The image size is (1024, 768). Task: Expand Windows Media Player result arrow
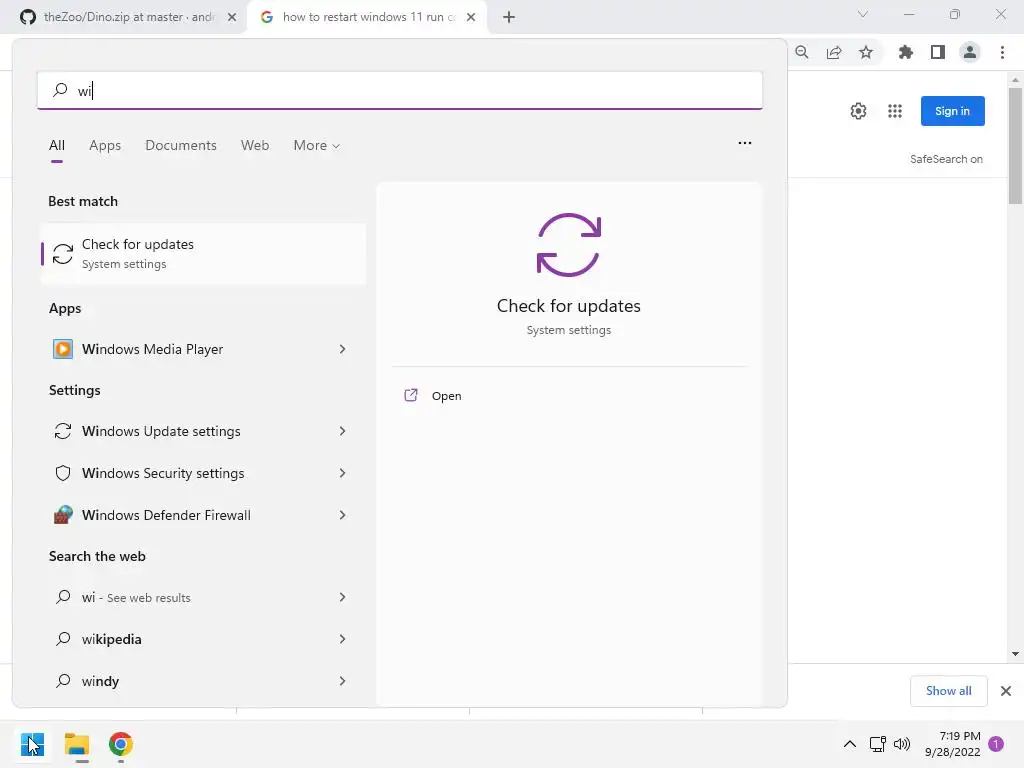tap(342, 349)
